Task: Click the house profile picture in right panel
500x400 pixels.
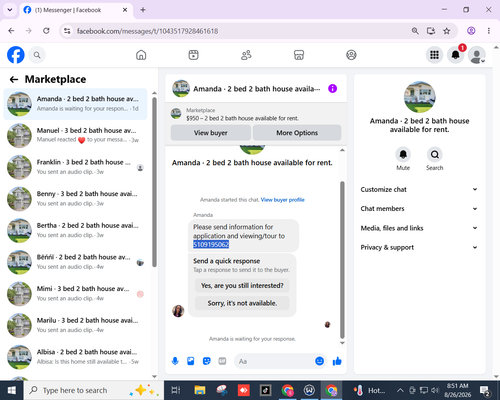Action: 420,97
